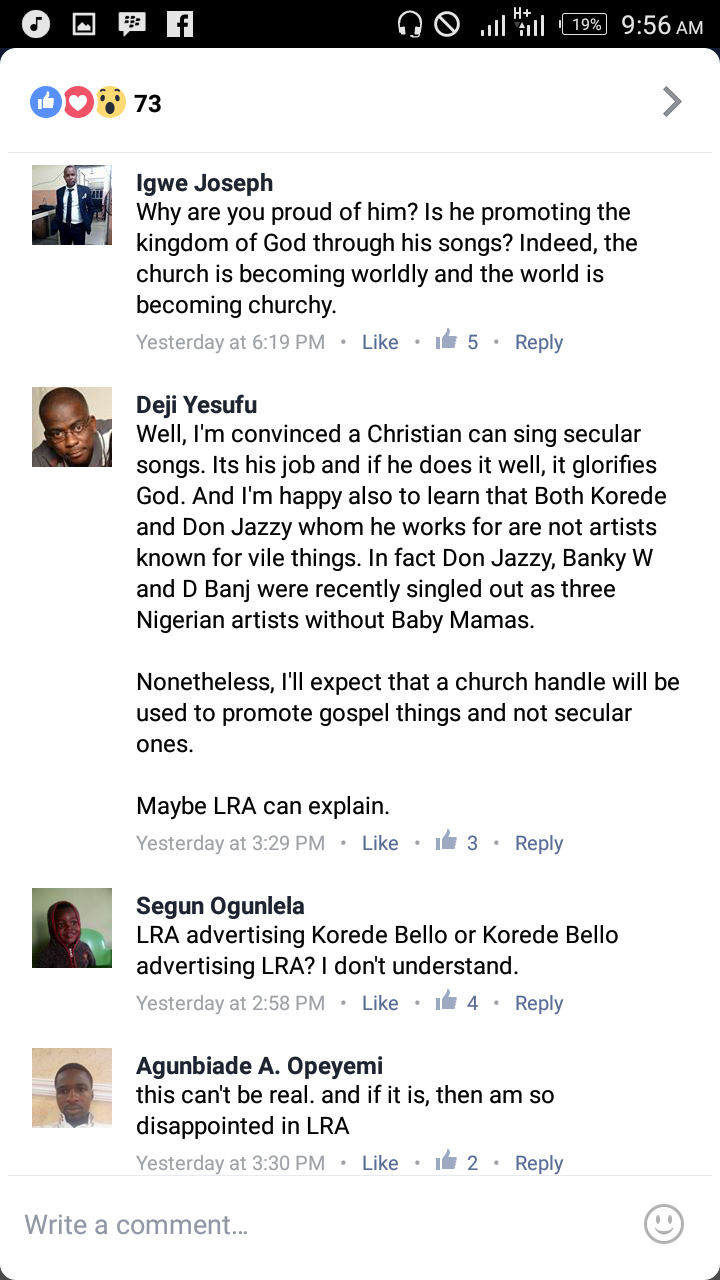Tap the red Love reaction icon
The width and height of the screenshot is (720, 1280).
click(78, 102)
